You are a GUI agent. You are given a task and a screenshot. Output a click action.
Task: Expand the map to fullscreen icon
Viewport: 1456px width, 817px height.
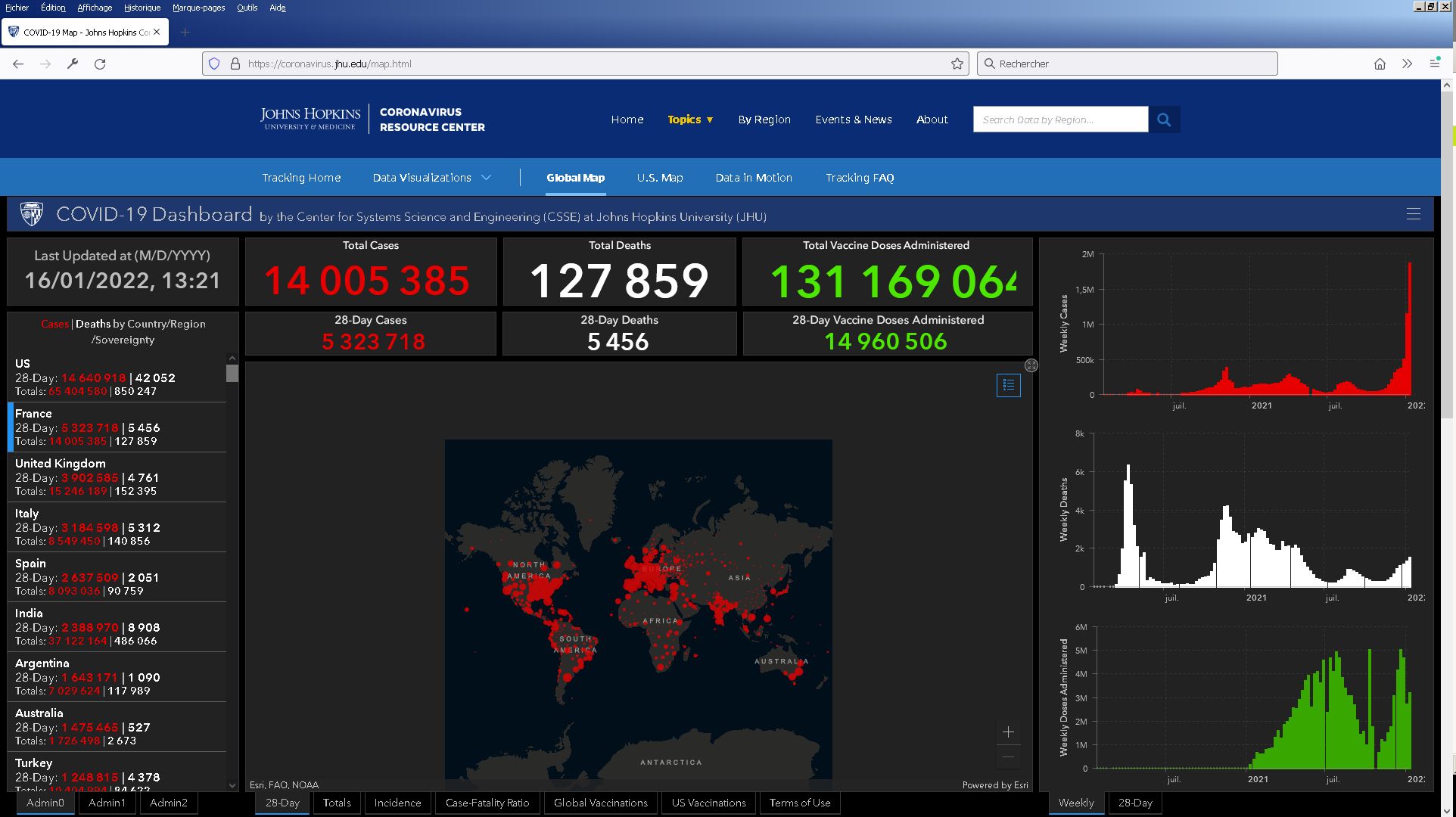pos(1031,365)
